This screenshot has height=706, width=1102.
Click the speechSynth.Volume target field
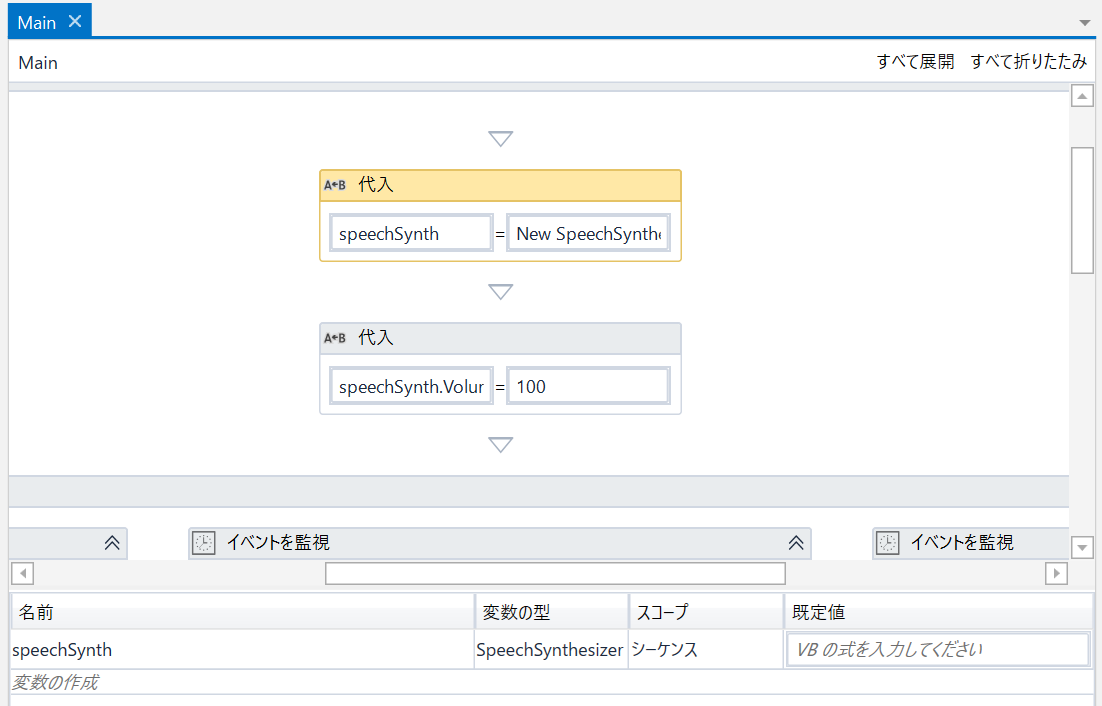411,386
